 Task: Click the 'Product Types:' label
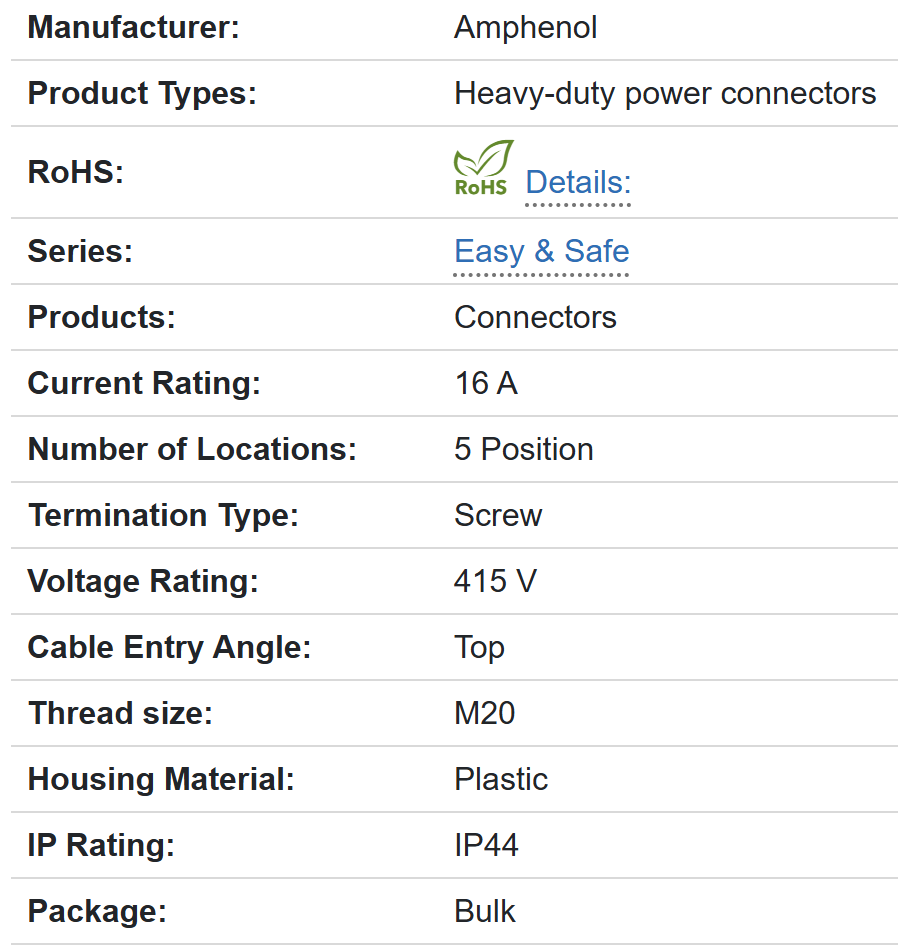point(142,94)
